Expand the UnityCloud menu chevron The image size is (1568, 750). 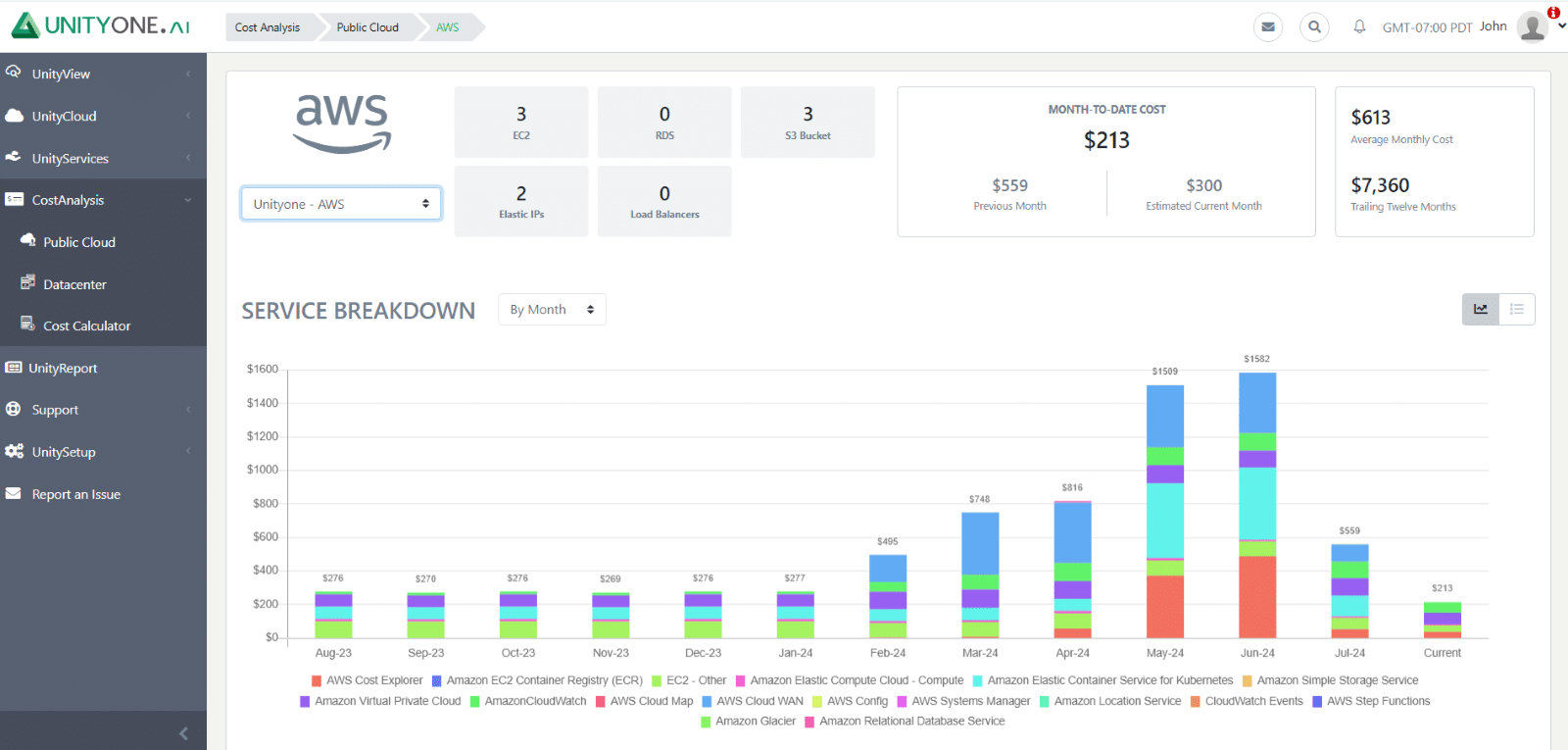click(x=188, y=116)
